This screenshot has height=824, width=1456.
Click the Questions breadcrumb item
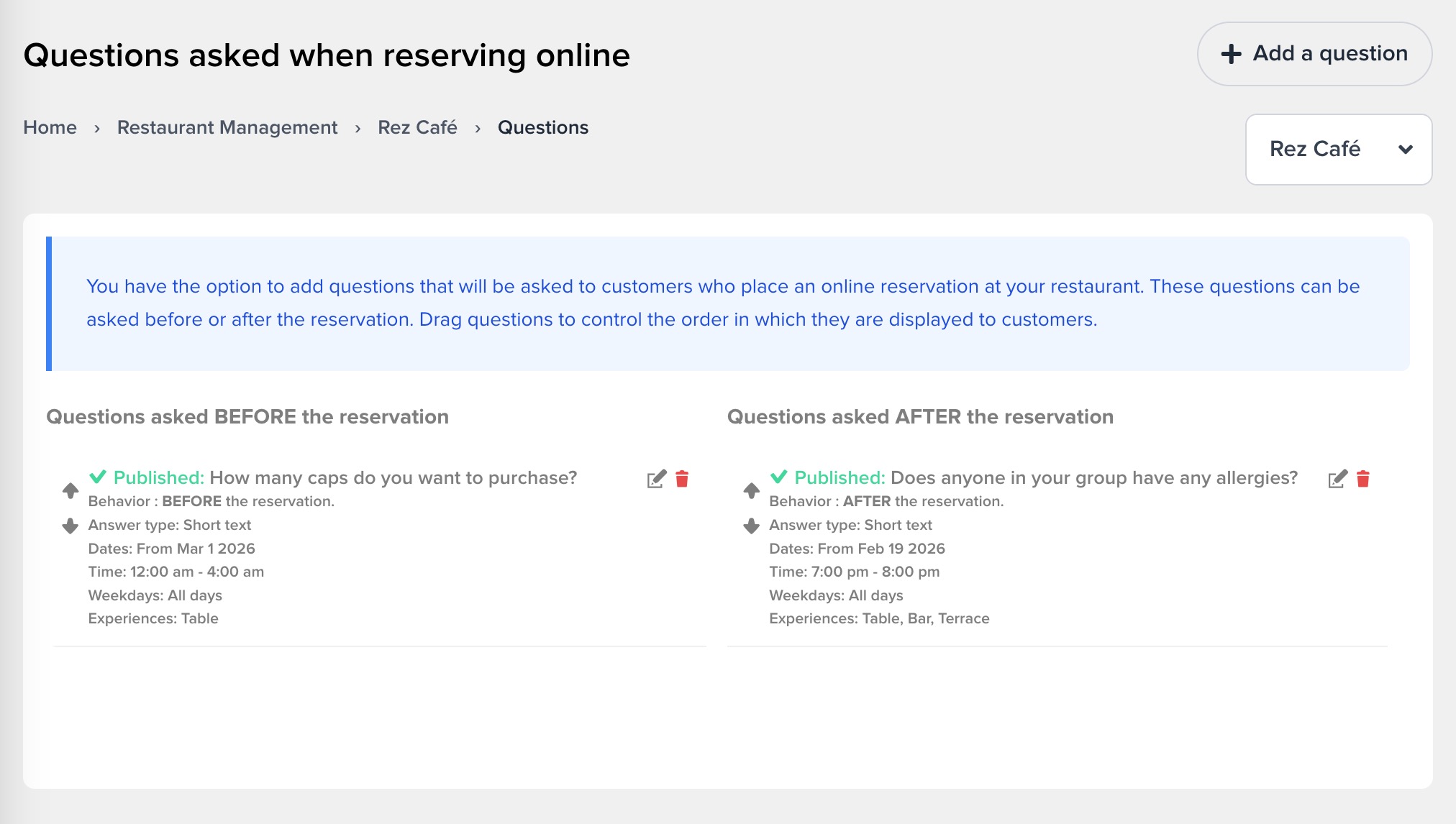point(542,127)
